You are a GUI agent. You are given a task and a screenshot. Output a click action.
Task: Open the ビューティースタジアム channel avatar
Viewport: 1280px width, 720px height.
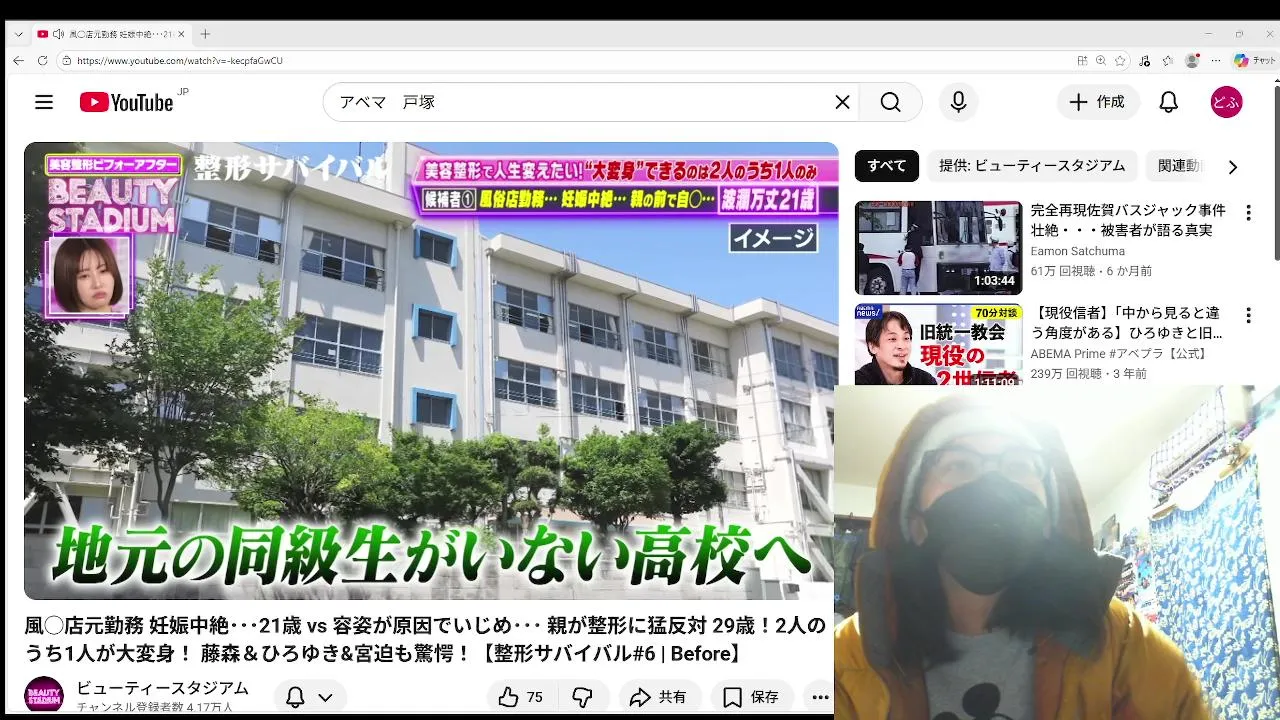[44, 697]
